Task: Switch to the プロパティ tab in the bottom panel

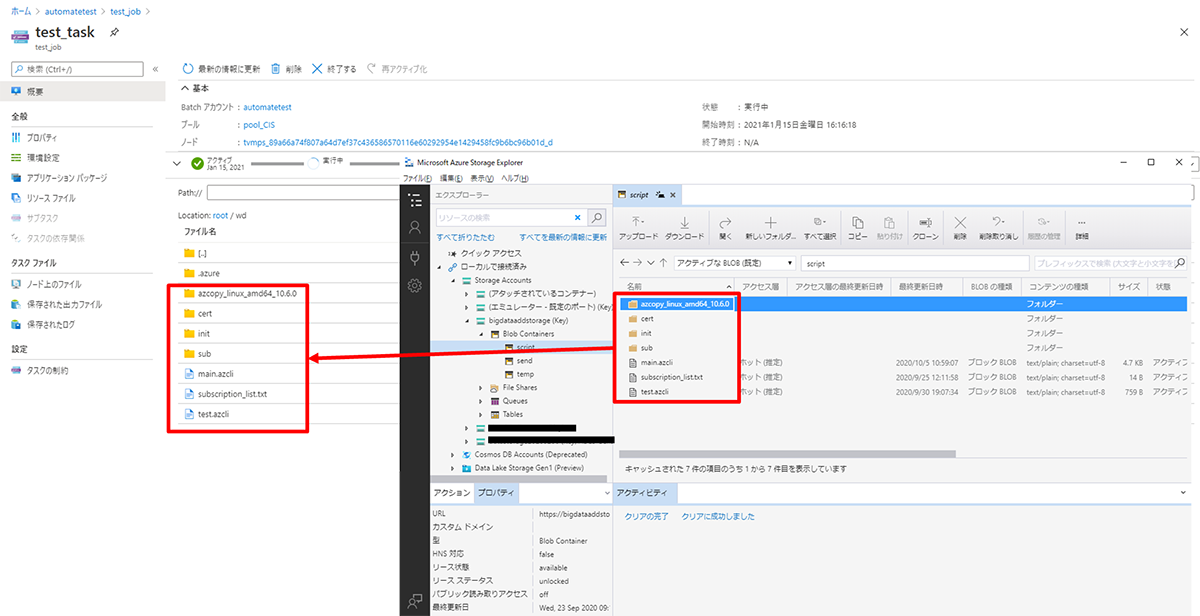Action: click(496, 493)
